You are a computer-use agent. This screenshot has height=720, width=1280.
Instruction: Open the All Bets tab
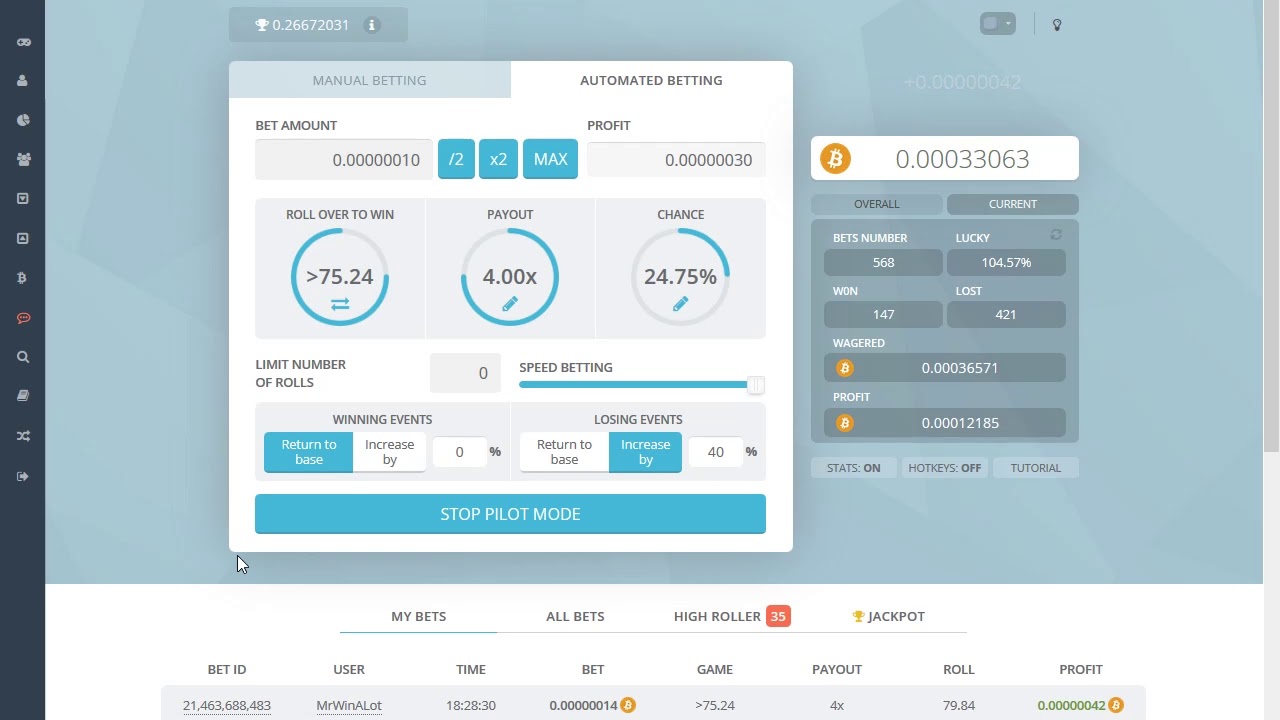(x=575, y=616)
